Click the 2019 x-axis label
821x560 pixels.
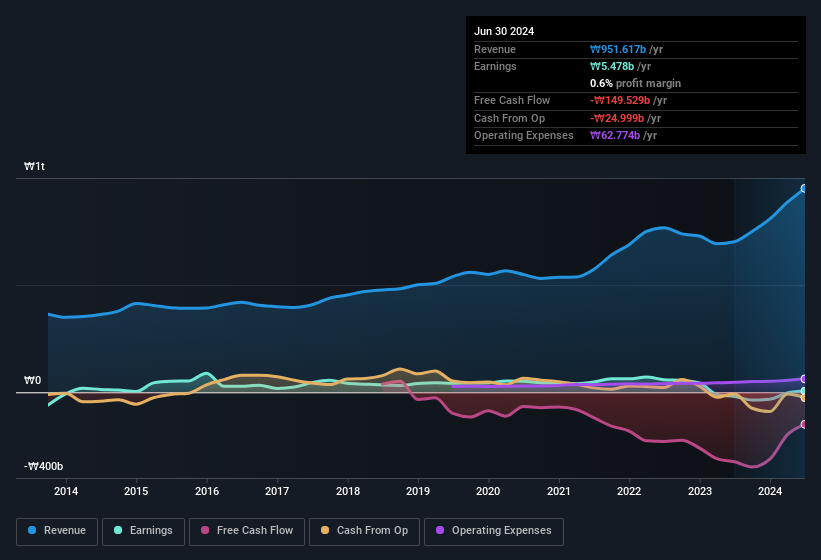point(418,491)
